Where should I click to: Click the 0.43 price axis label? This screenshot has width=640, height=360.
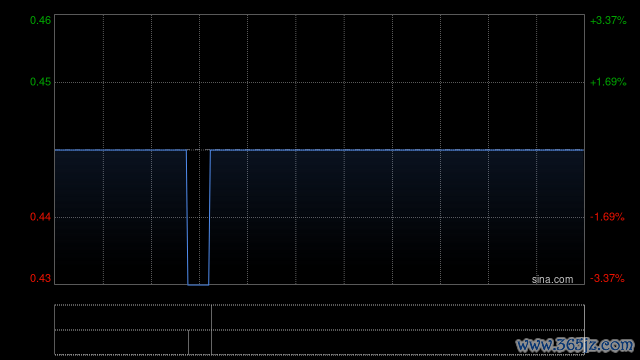(40, 278)
